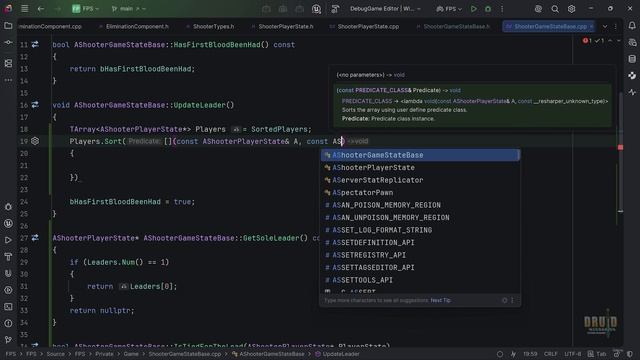640x360 pixels.
Task: Open the Terminal tool window
Action: pos(8,307)
